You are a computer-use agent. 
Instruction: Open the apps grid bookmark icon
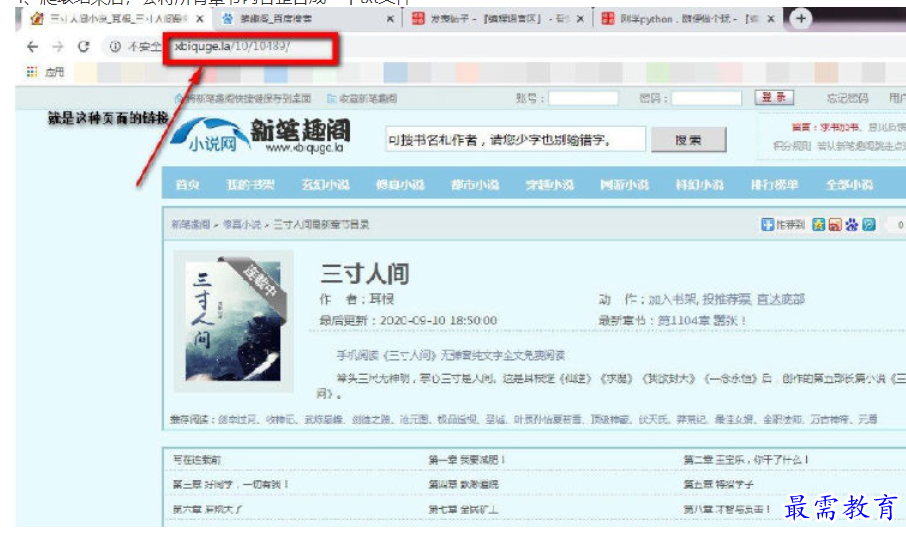click(x=32, y=72)
